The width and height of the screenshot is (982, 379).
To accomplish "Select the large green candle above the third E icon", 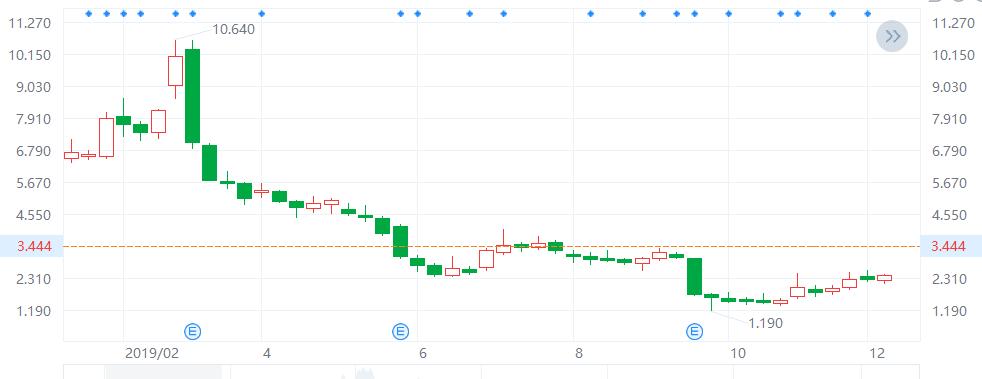I will coord(694,276).
